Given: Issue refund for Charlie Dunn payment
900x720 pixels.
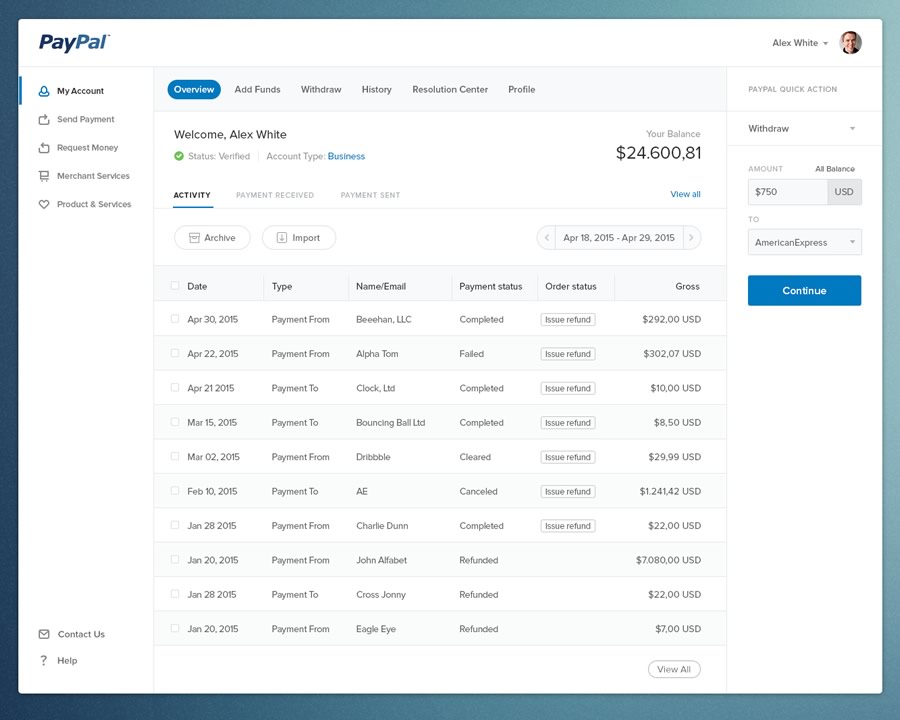Looking at the screenshot, I should click(x=568, y=526).
